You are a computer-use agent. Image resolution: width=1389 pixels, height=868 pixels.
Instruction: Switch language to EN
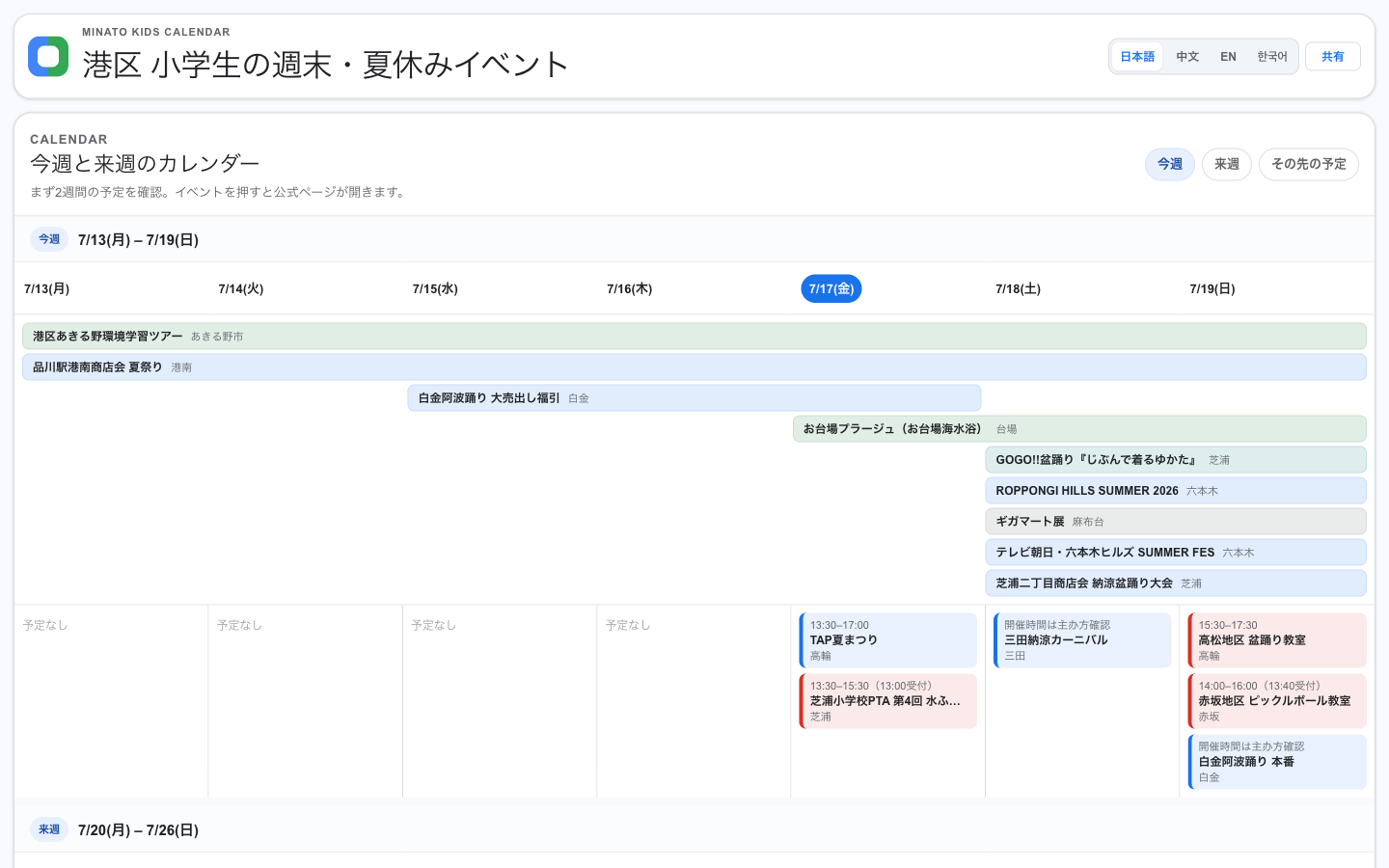(x=1228, y=57)
